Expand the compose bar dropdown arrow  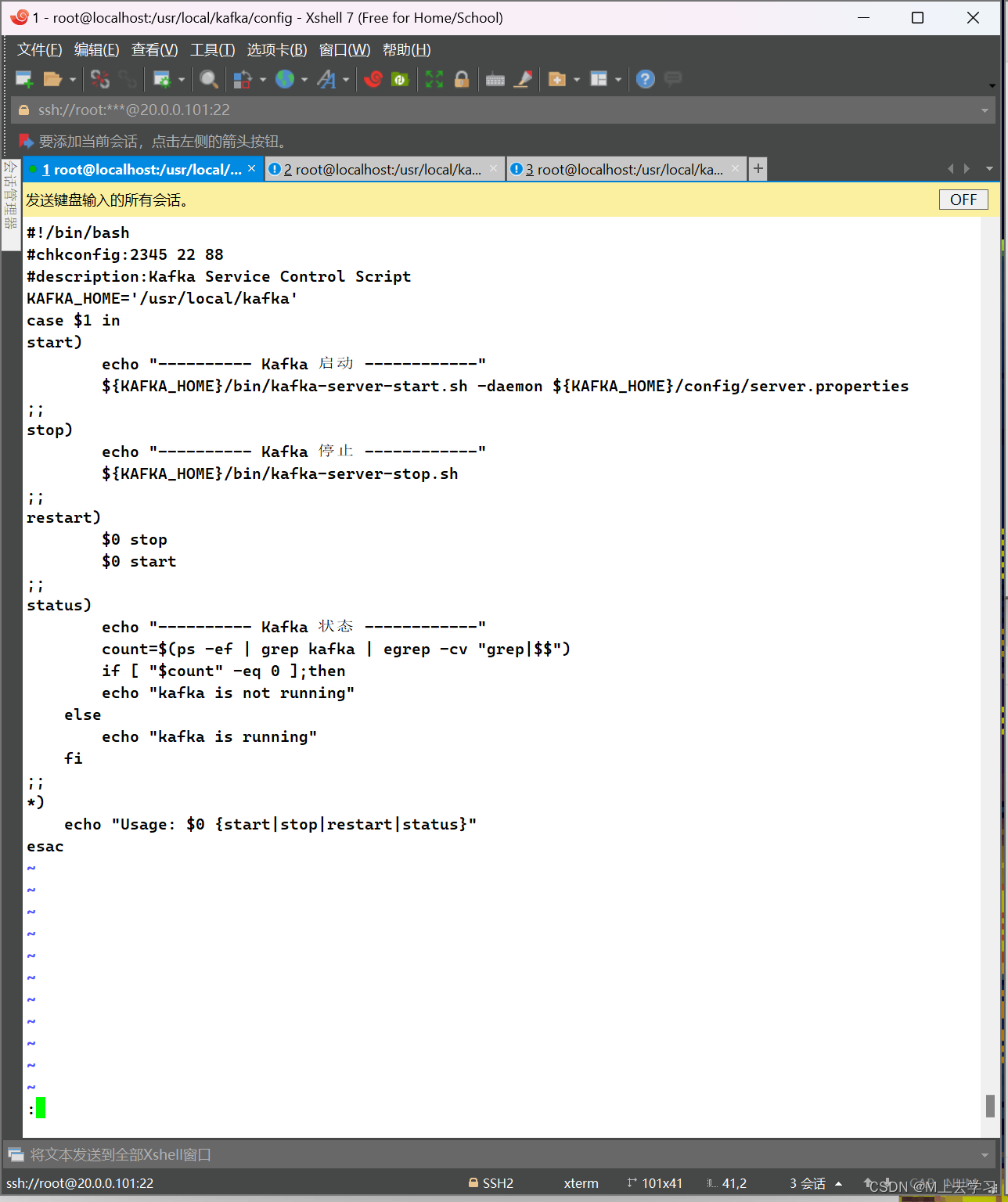pos(985,1155)
